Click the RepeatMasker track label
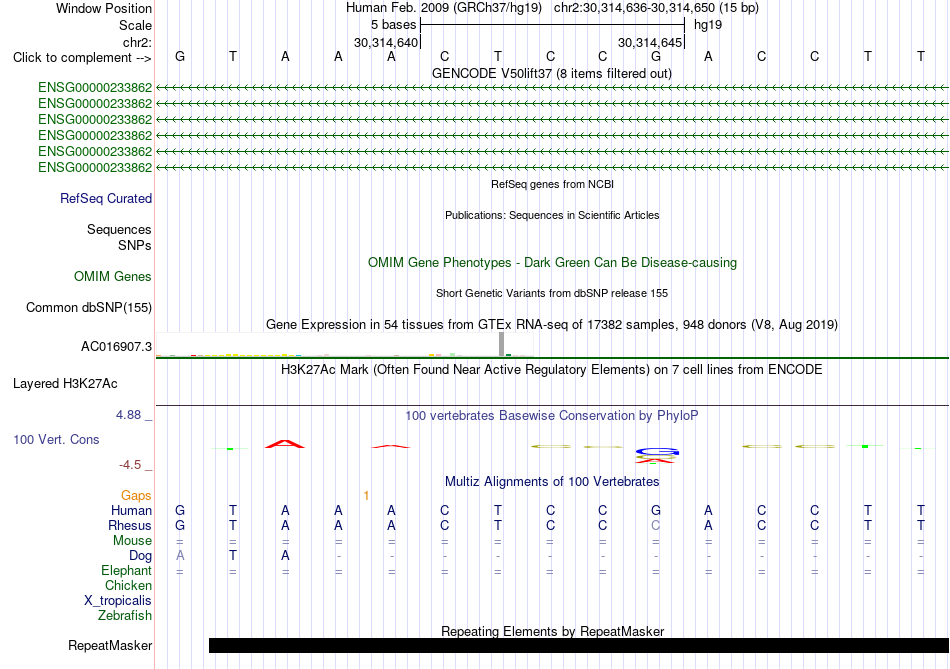The image size is (950, 669). (x=110, y=645)
